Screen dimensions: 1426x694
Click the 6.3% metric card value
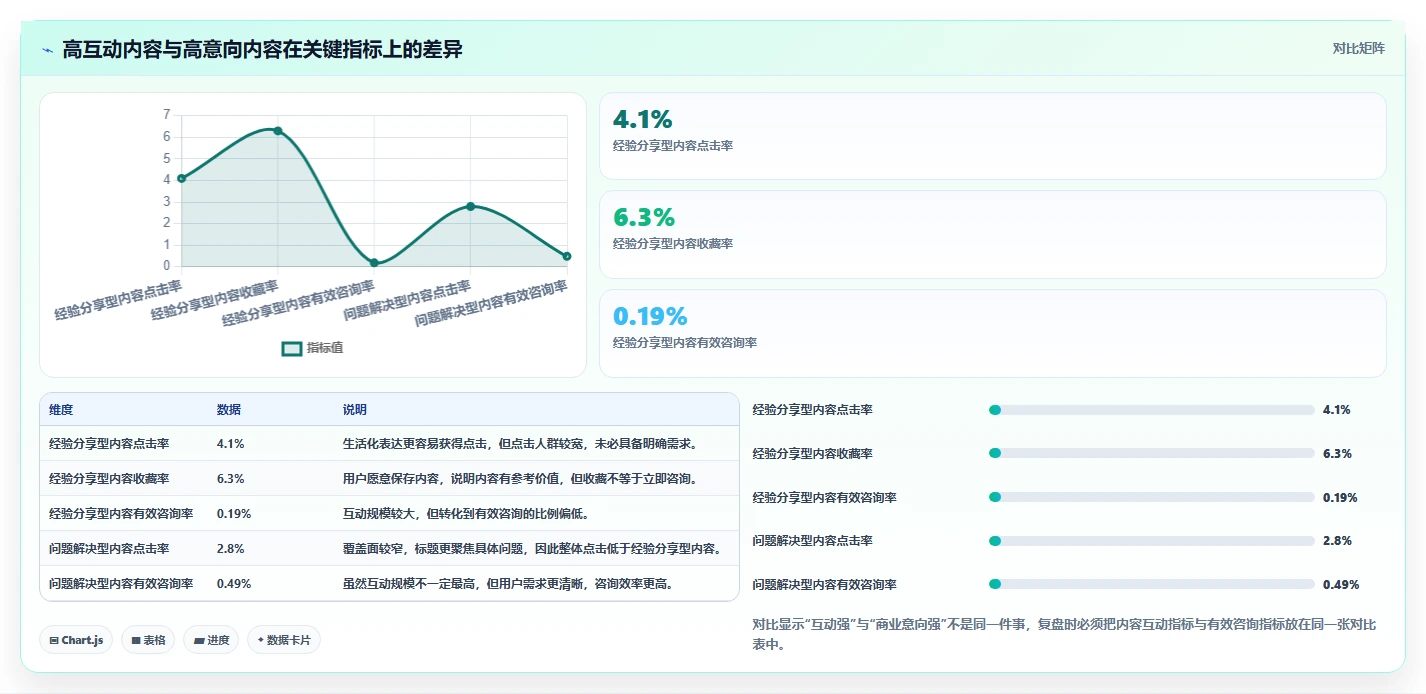(x=643, y=218)
